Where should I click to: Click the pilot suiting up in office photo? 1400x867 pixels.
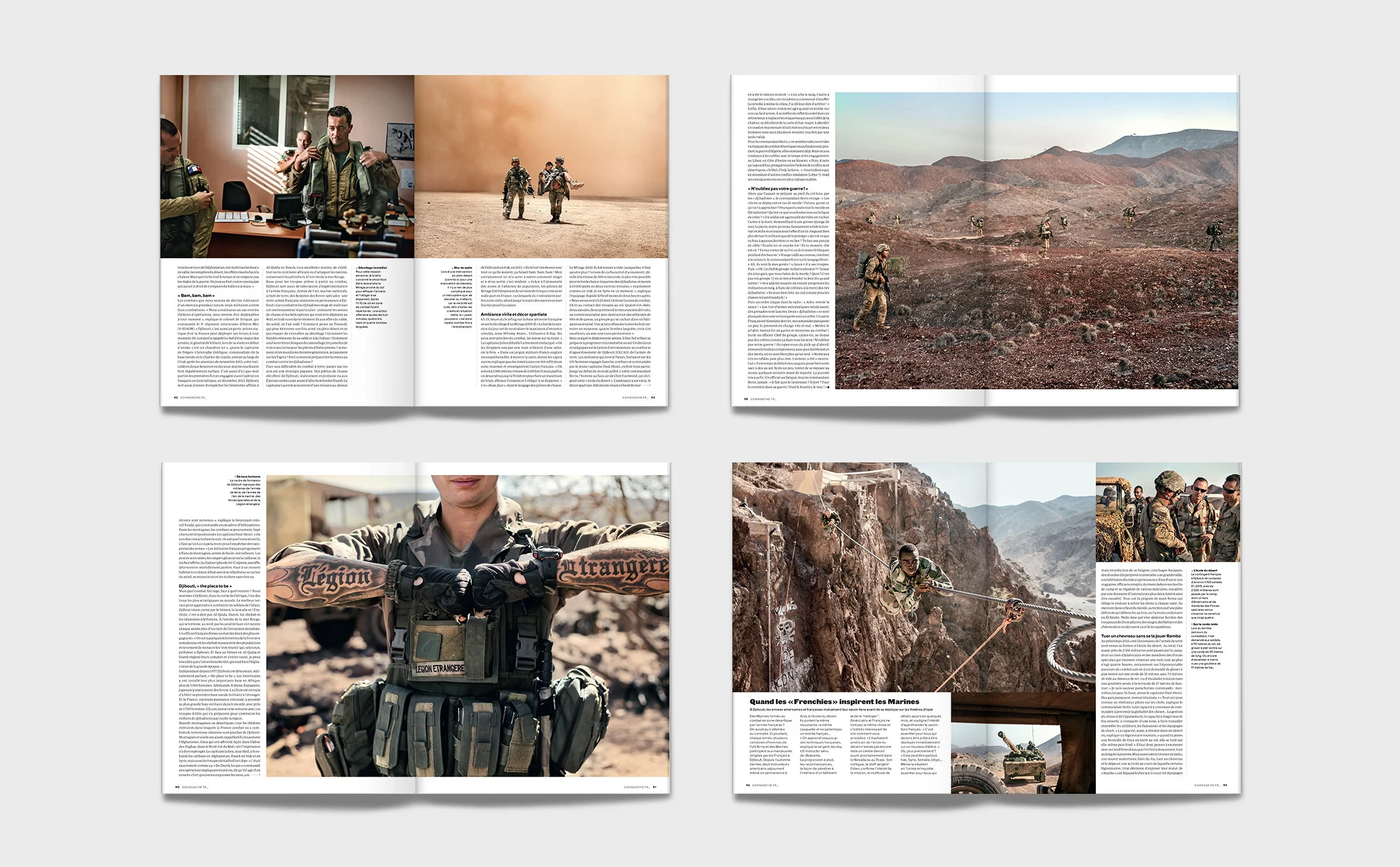coord(287,167)
